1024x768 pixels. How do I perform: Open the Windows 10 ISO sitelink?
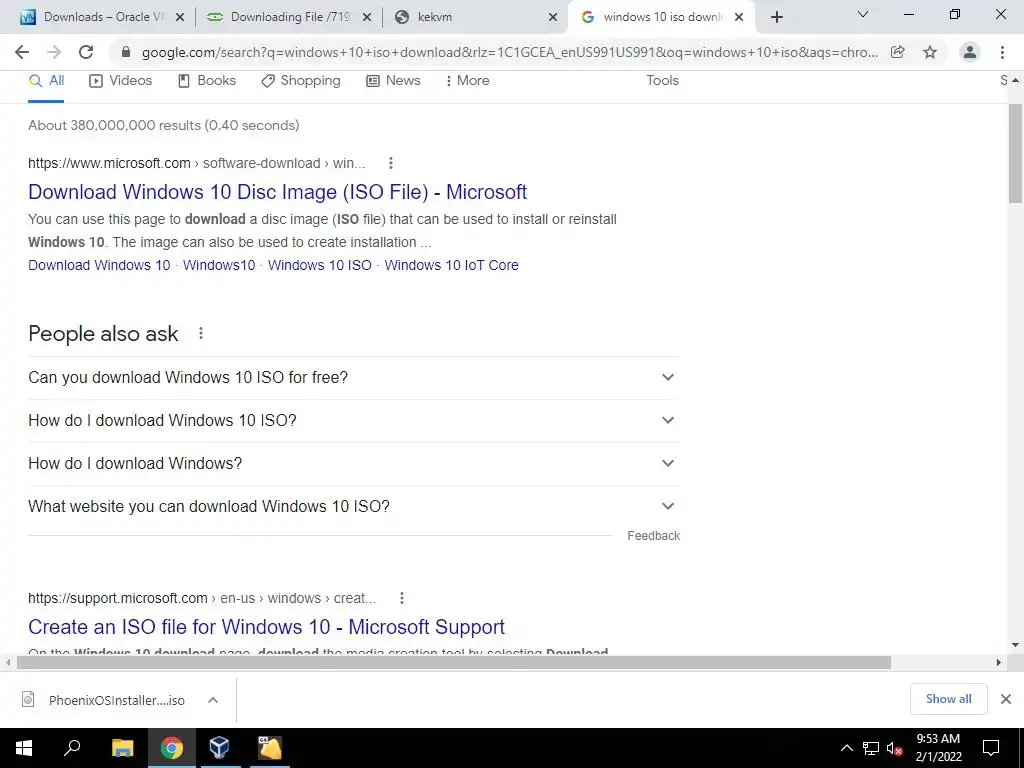(x=319, y=265)
